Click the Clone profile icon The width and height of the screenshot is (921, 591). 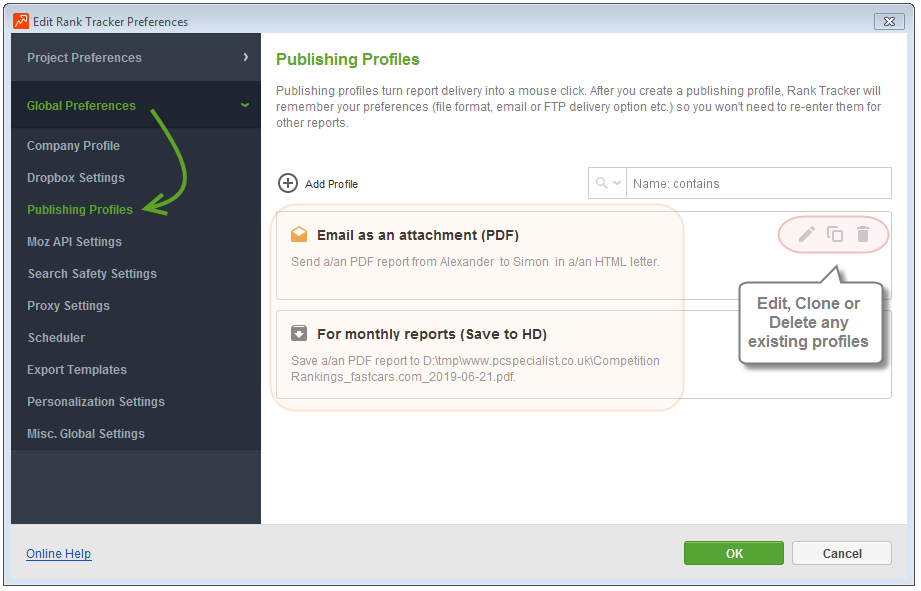pyautogui.click(x=835, y=234)
